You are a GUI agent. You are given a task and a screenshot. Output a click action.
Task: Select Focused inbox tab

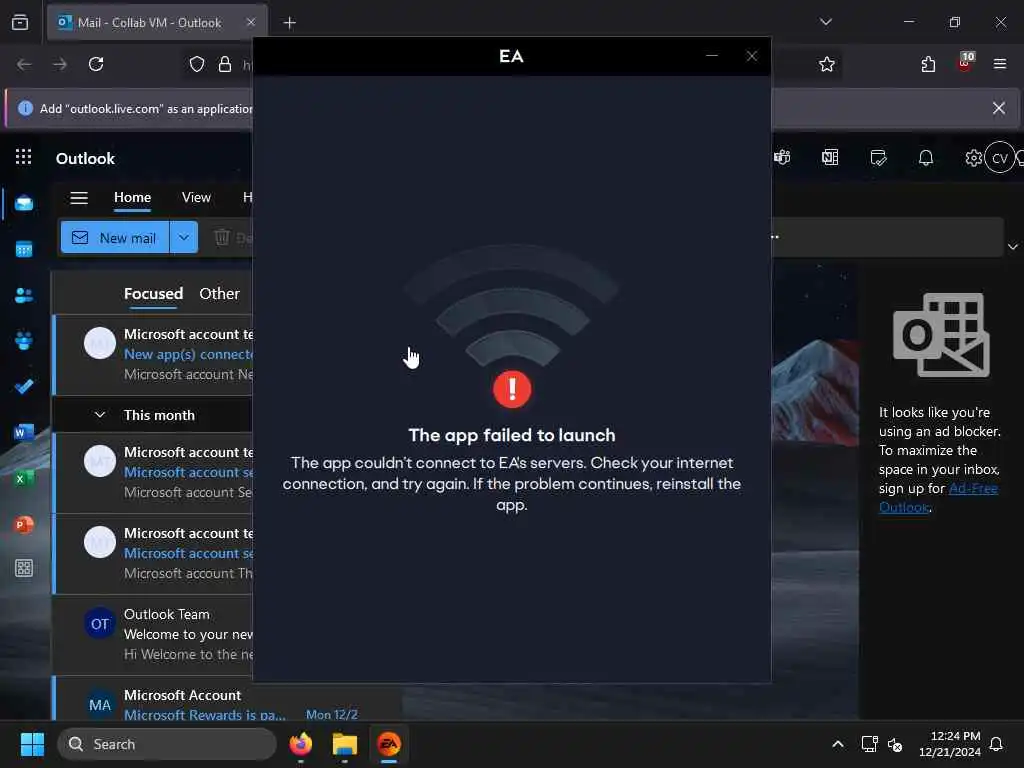tap(153, 294)
